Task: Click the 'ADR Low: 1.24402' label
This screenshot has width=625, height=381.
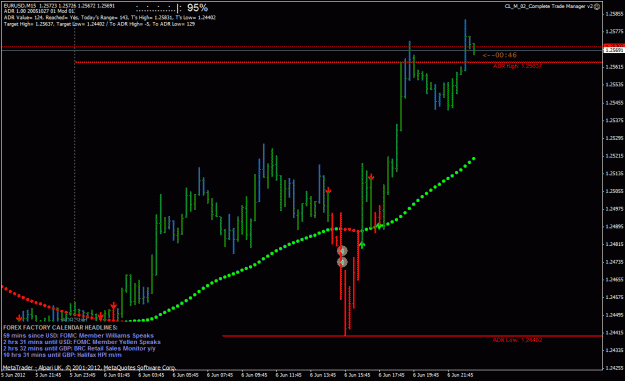Action: pos(517,340)
